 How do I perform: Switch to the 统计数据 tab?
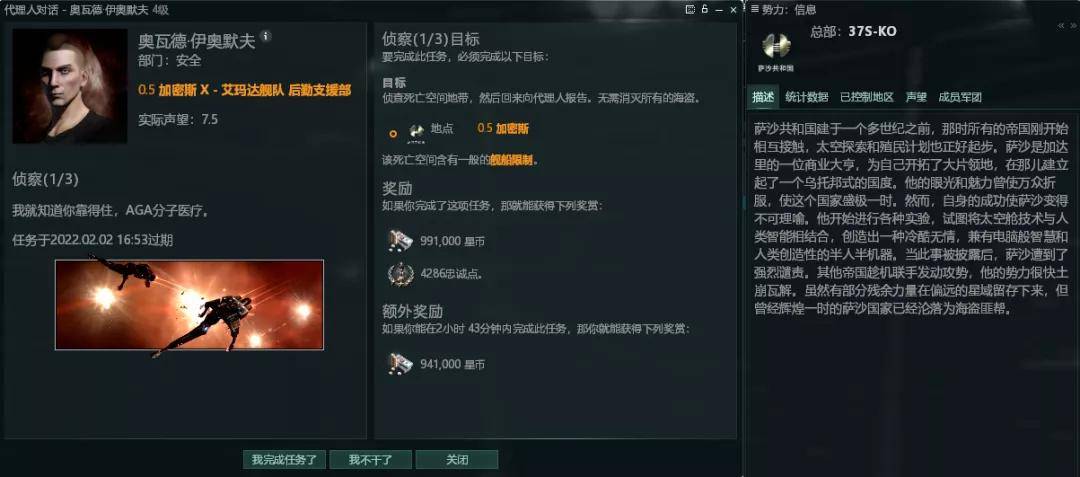807,98
